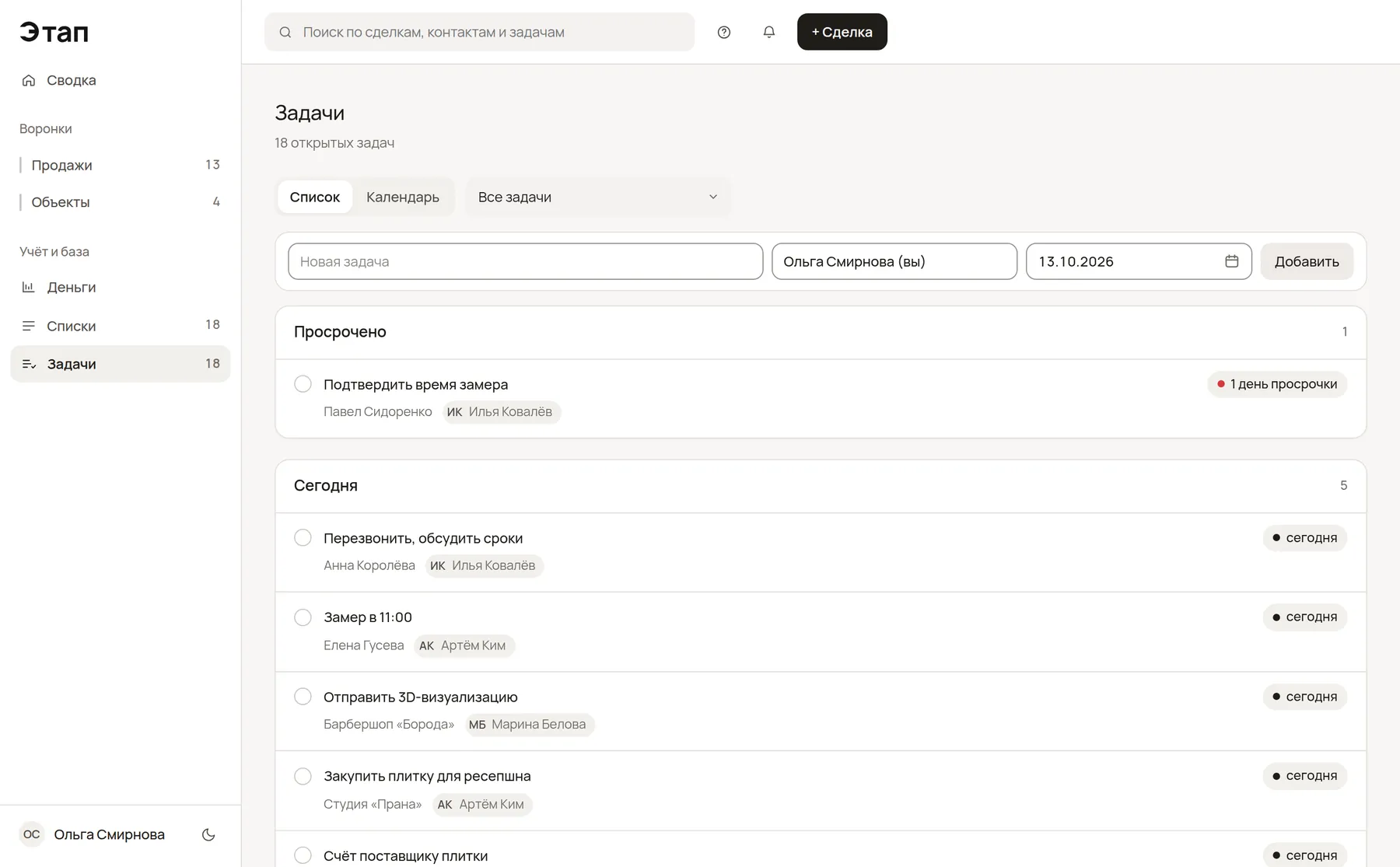Click the date field 13.10.2026

click(x=1139, y=261)
